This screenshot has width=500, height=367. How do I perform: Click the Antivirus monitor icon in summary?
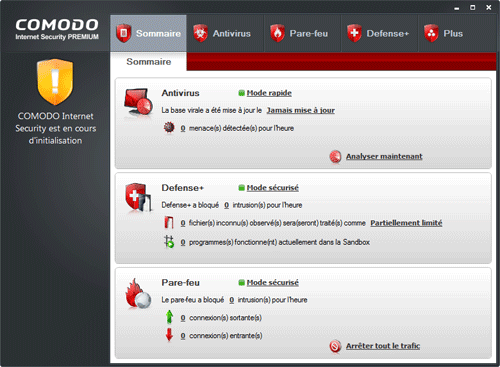[138, 102]
